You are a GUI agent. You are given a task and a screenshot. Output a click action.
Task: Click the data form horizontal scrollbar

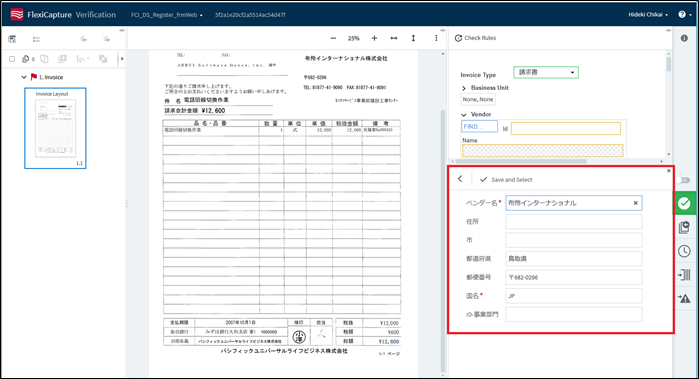[x=521, y=161]
